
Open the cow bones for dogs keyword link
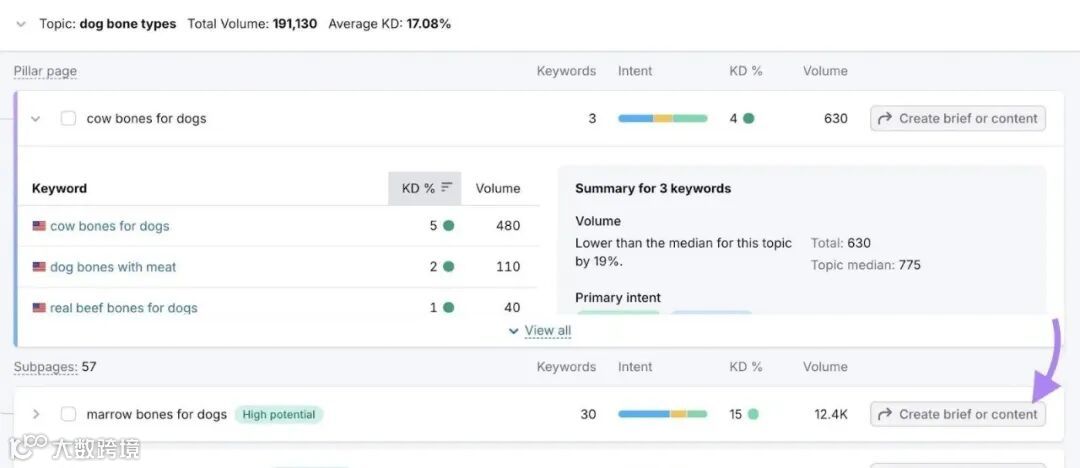pos(110,226)
